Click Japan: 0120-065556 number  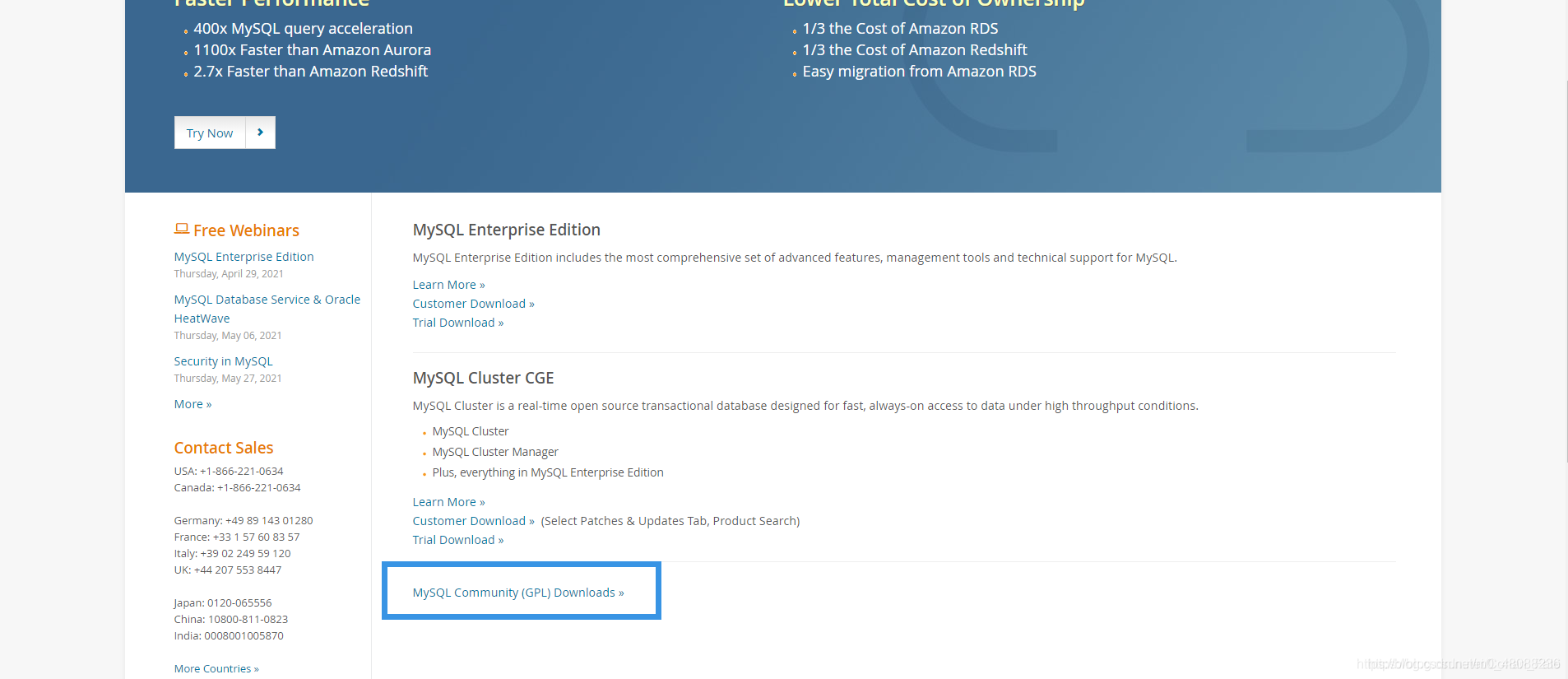[x=223, y=603]
